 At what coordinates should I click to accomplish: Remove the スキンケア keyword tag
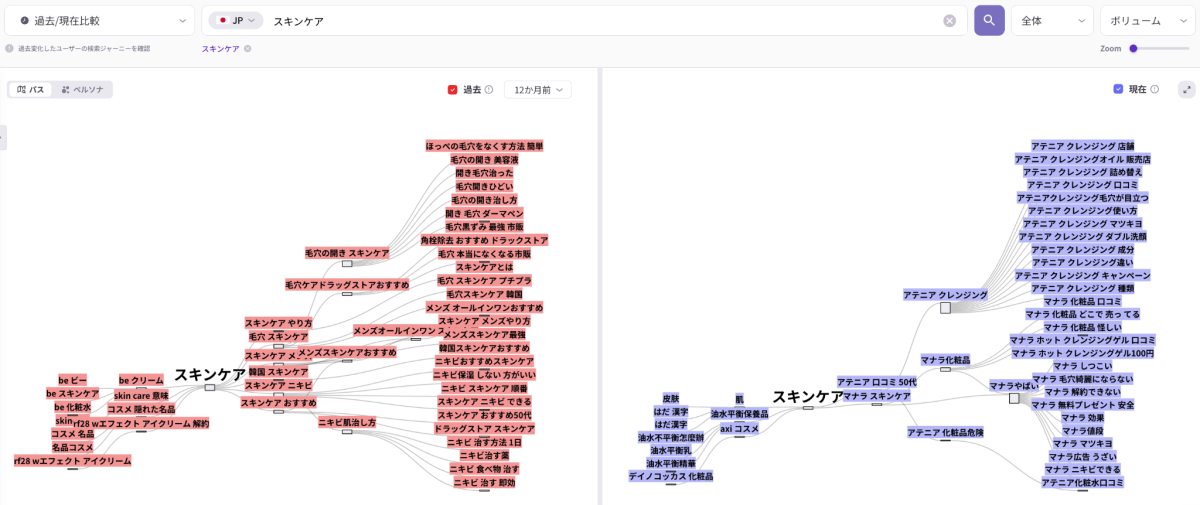point(248,48)
